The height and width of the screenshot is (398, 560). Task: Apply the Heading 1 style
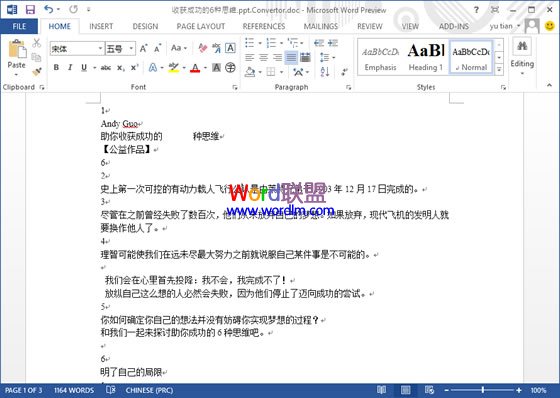pos(426,58)
